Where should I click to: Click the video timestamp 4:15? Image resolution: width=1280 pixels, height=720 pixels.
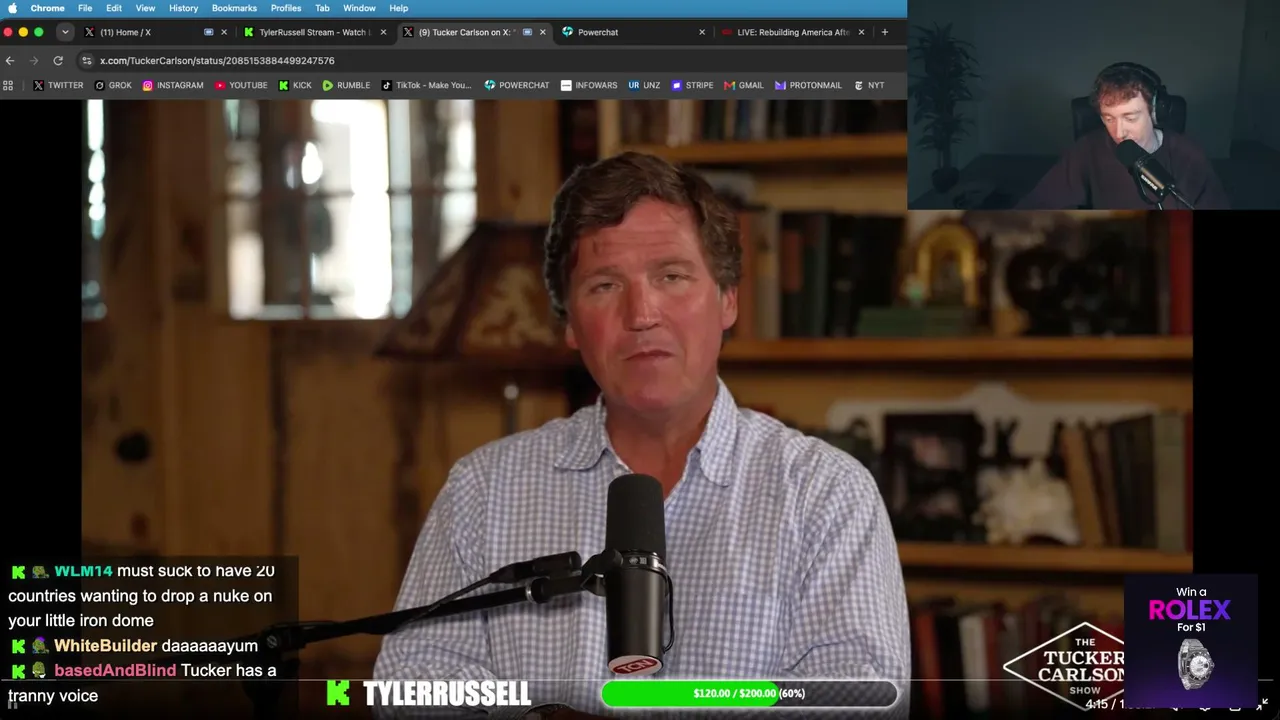(1097, 705)
